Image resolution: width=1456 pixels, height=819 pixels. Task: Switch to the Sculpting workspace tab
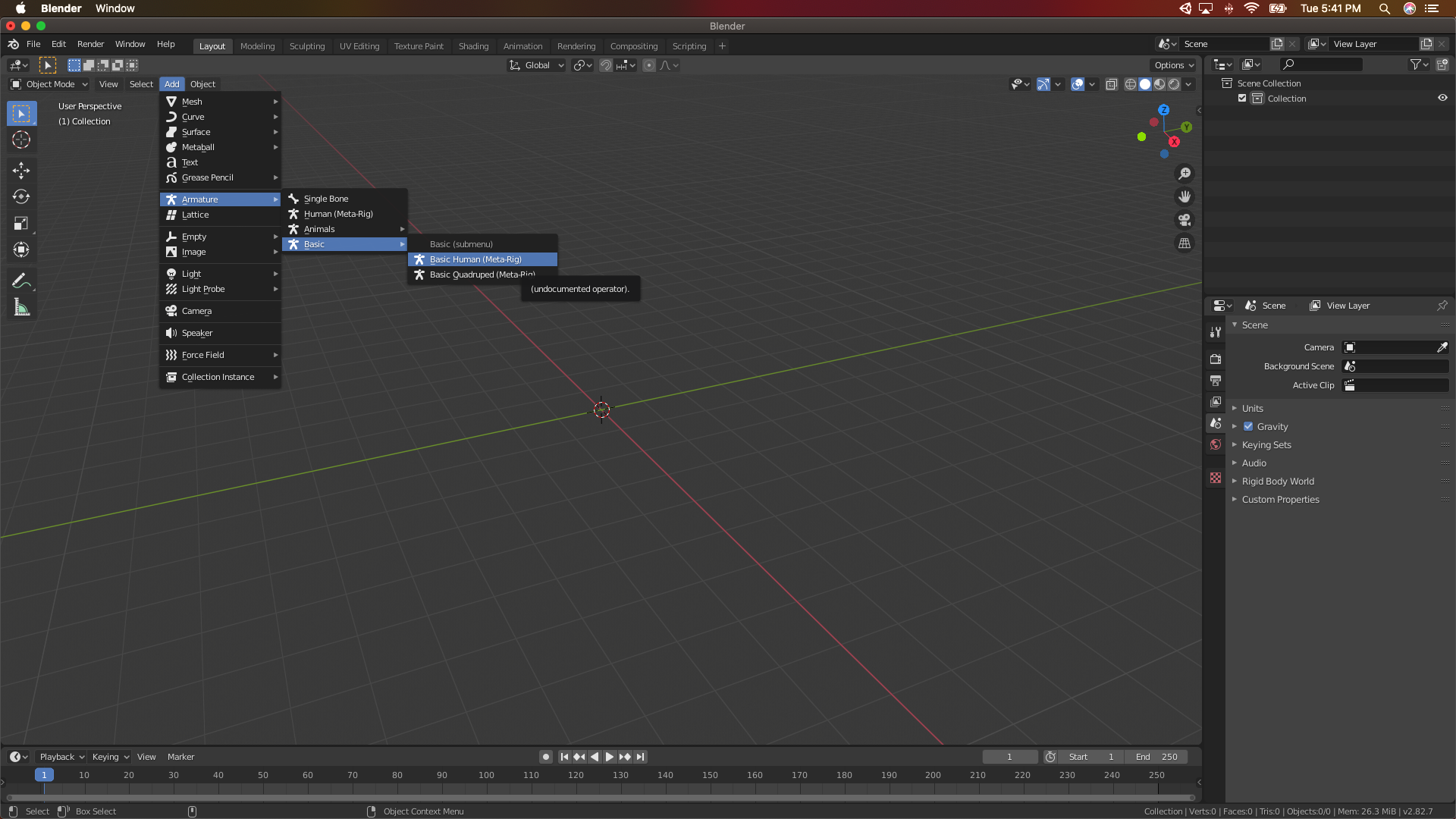[x=307, y=46]
